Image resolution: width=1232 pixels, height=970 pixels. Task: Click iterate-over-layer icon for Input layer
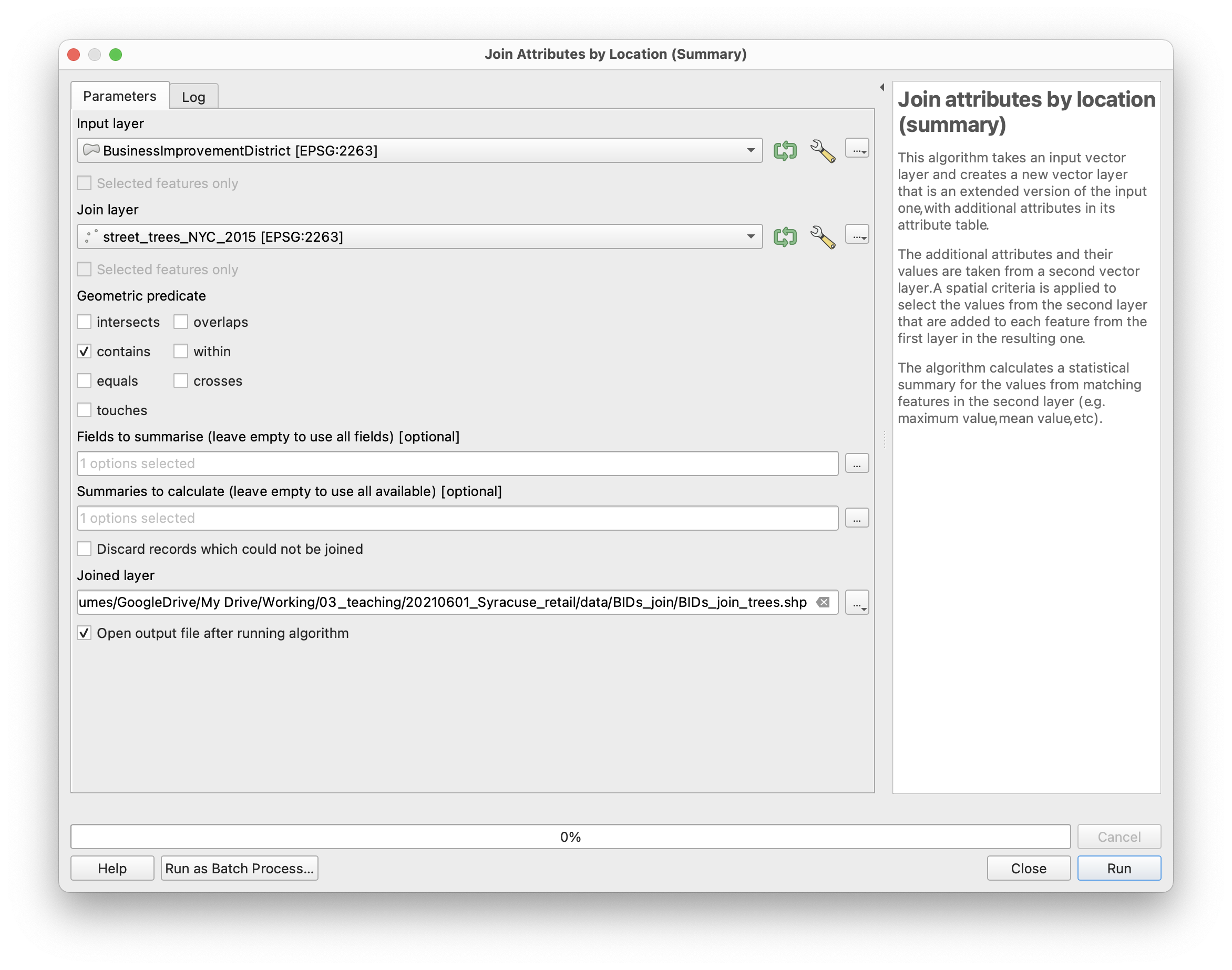click(x=785, y=150)
